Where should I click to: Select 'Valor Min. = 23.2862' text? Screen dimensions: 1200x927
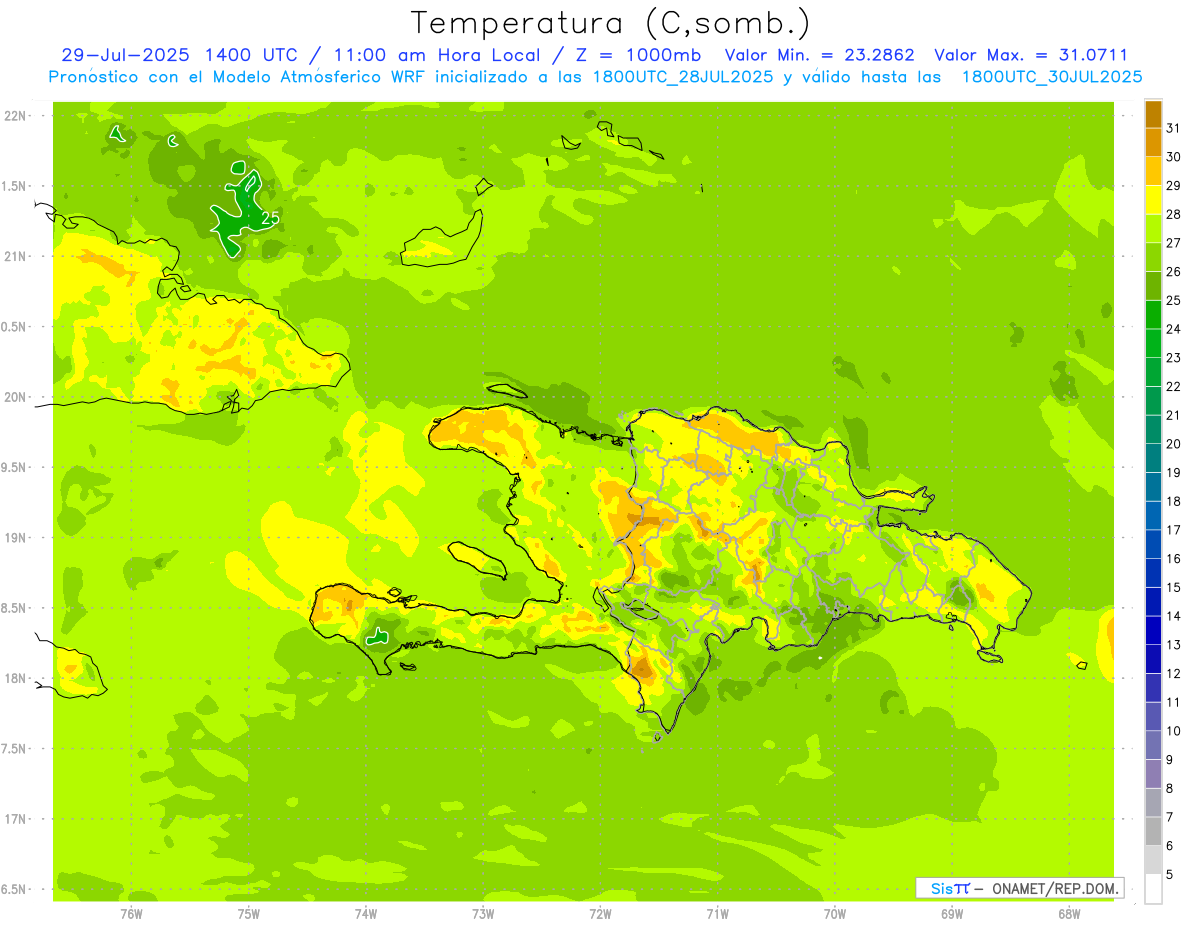coord(819,56)
